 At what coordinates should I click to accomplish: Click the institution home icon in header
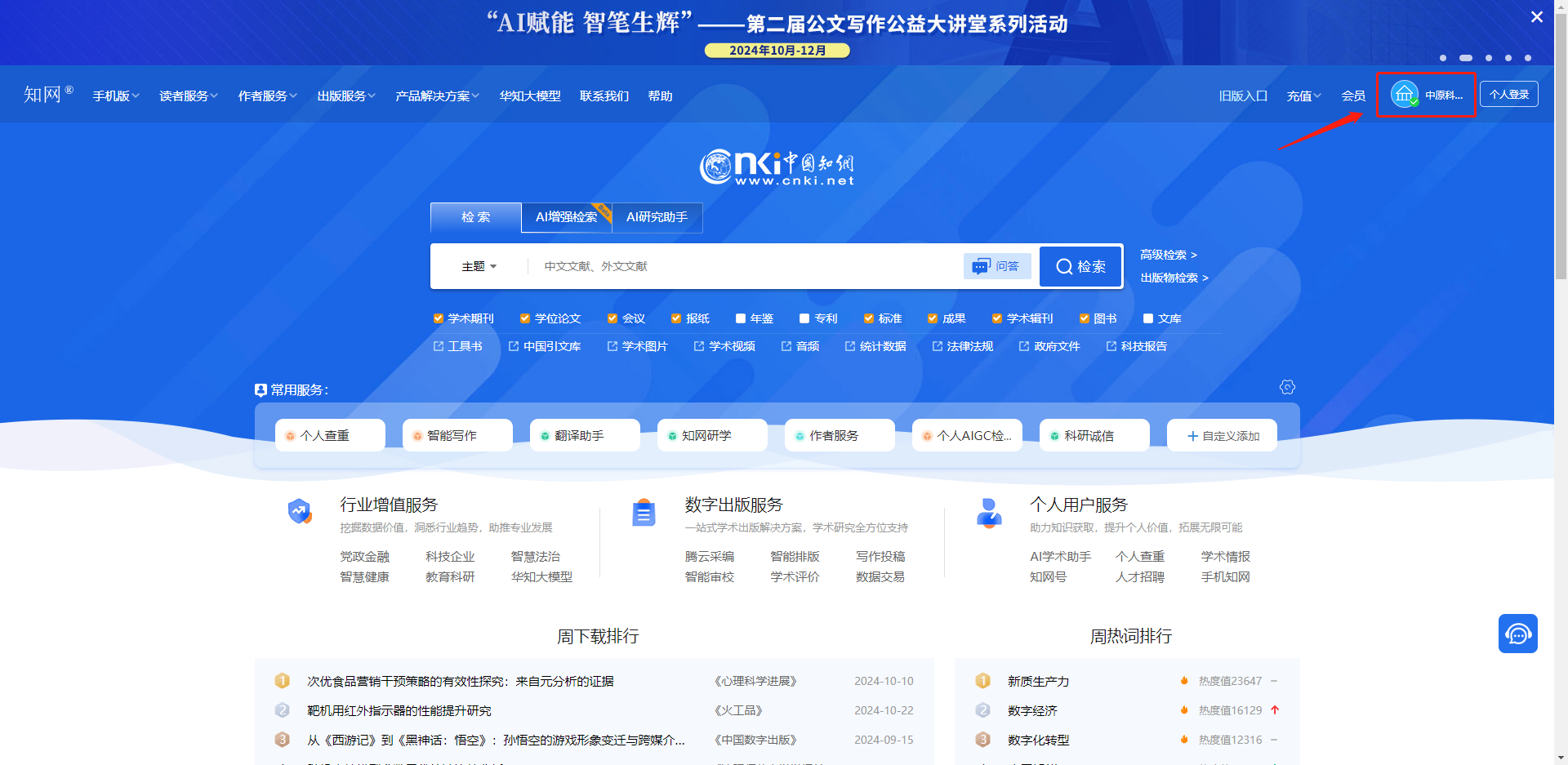(1404, 95)
